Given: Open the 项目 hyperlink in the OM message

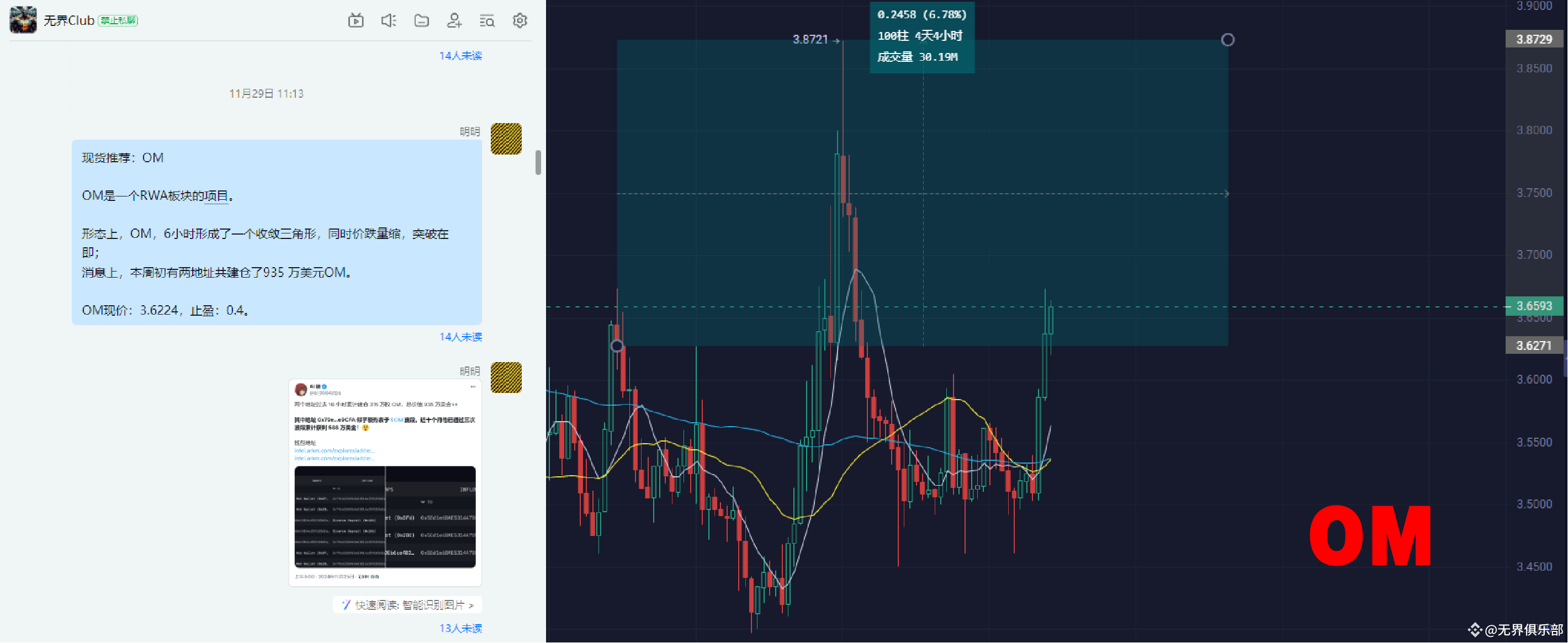Looking at the screenshot, I should [219, 196].
